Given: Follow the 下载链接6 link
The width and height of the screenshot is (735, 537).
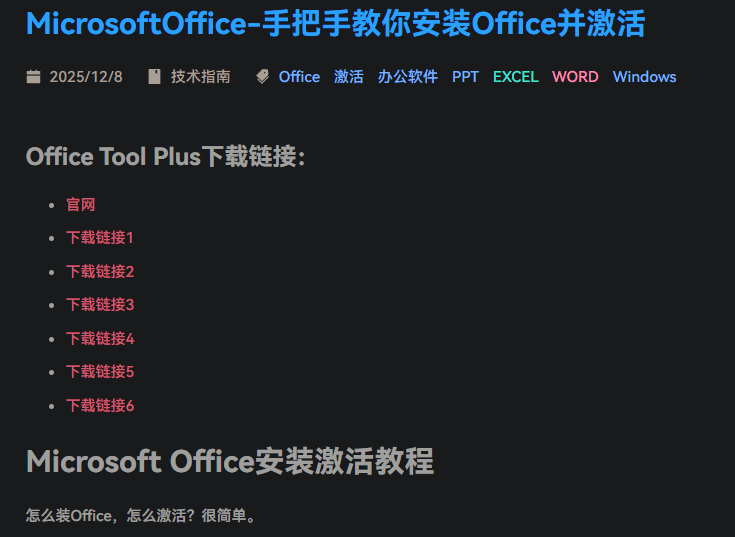Looking at the screenshot, I should point(100,406).
